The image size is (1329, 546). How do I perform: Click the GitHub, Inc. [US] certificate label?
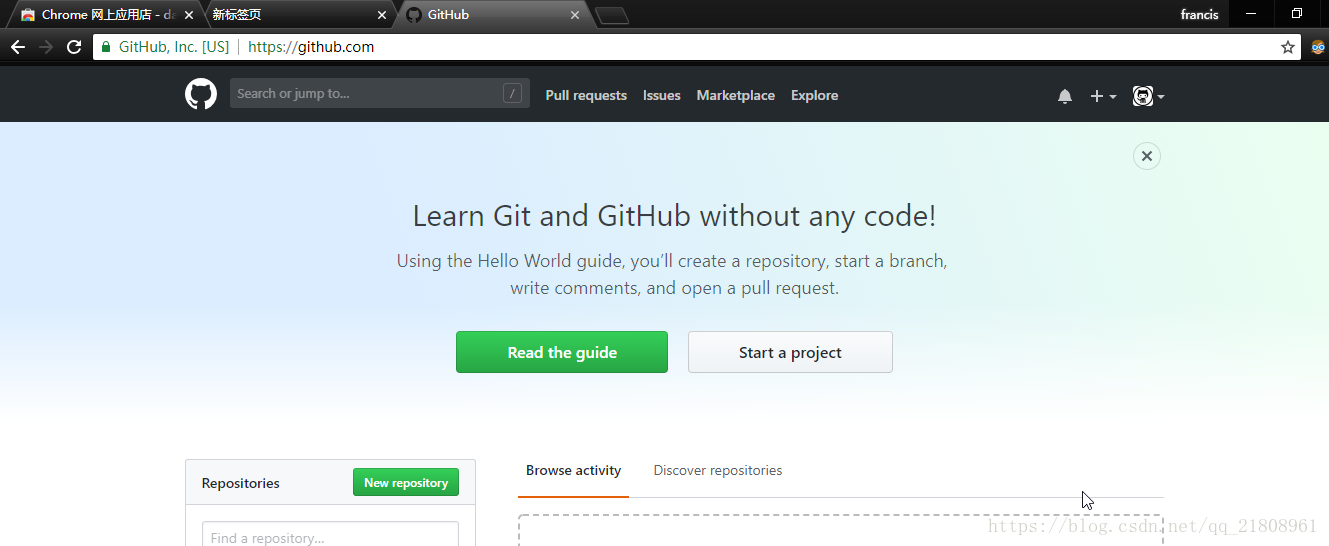pos(174,47)
